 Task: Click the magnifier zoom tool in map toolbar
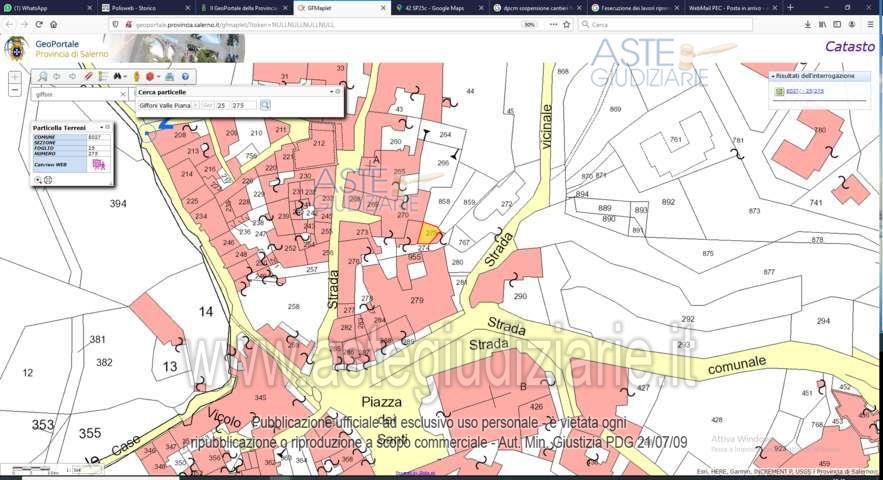41,76
